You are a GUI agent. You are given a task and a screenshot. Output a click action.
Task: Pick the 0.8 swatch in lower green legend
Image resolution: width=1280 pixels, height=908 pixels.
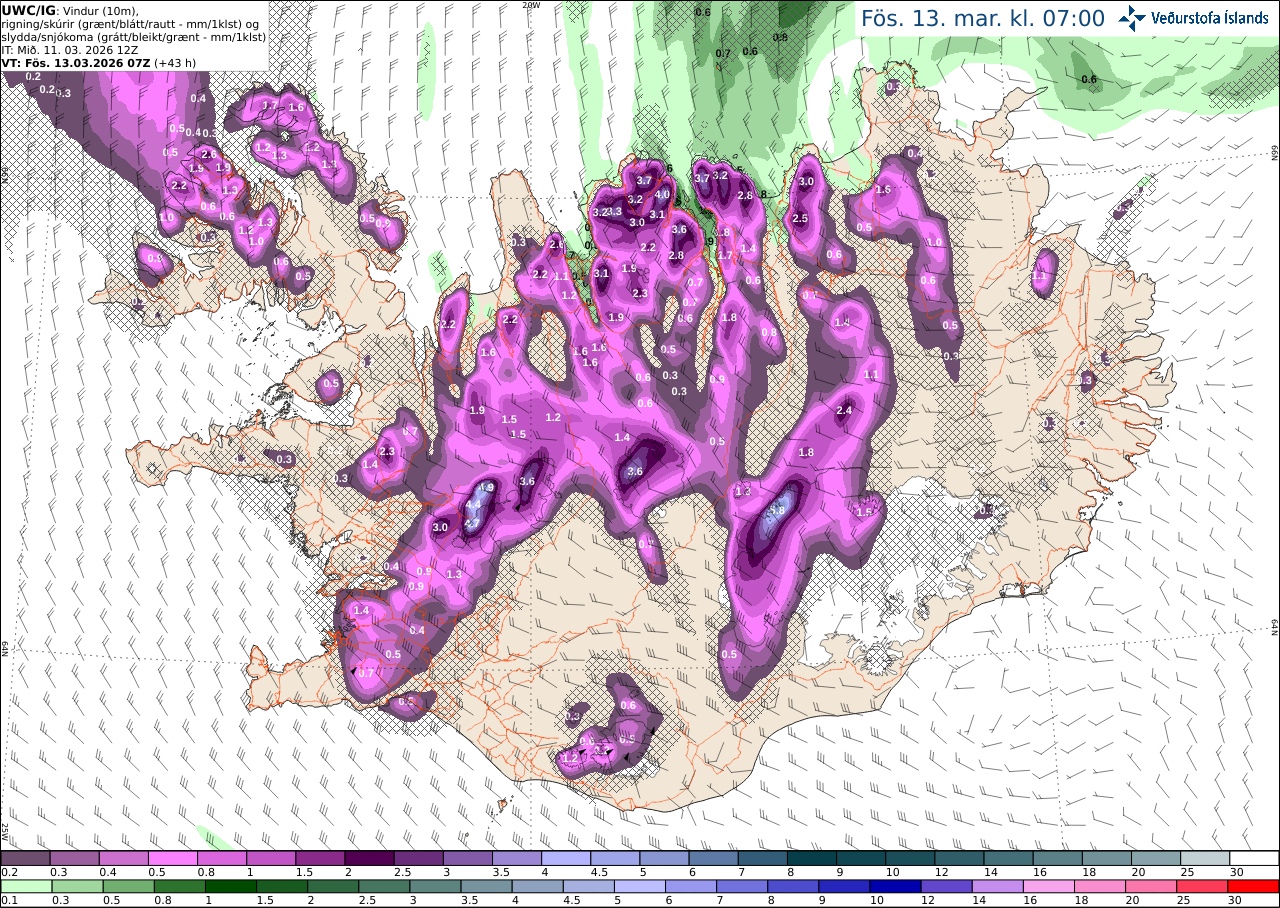(179, 886)
